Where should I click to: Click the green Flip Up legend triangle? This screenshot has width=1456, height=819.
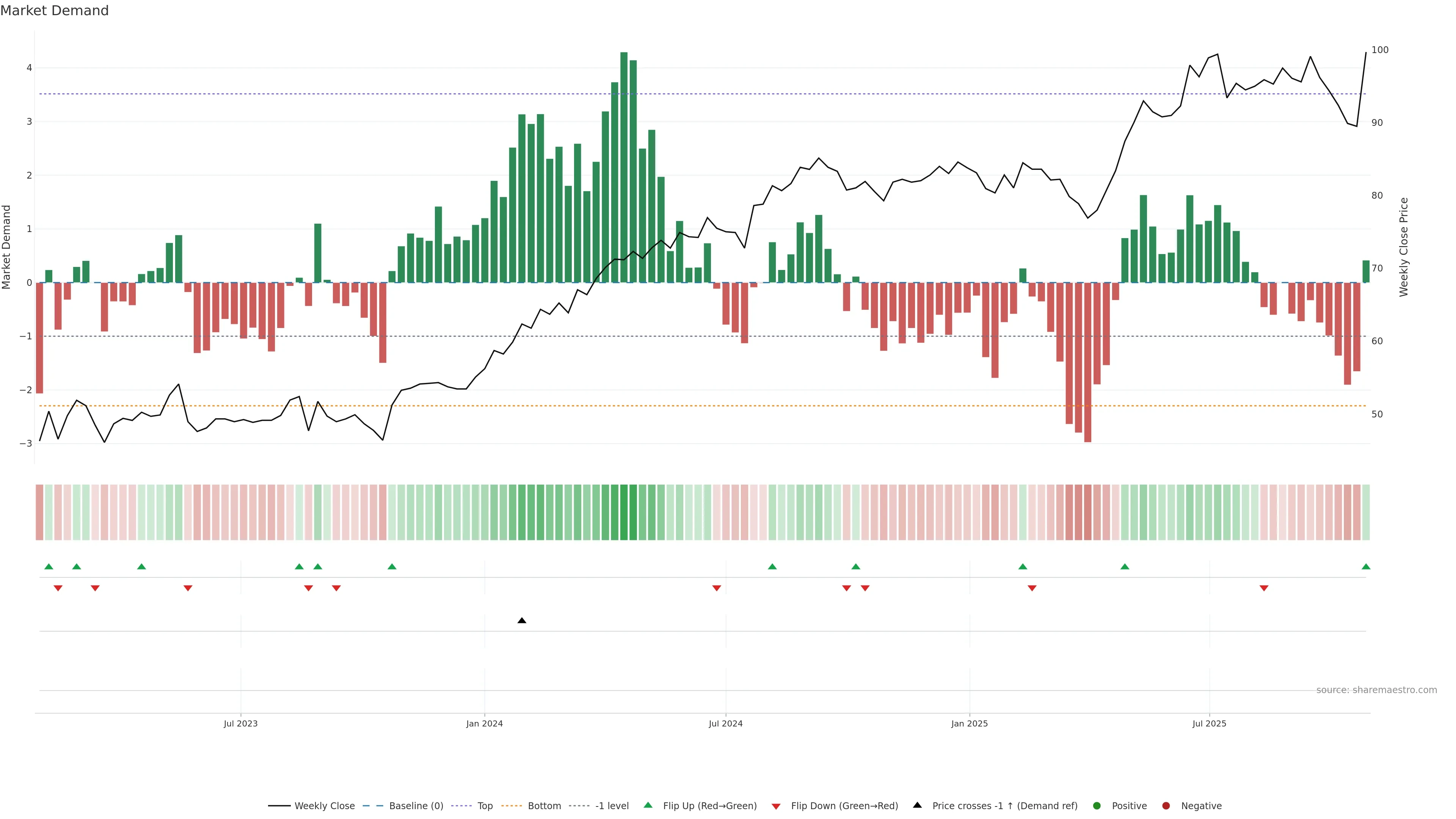coord(648,805)
